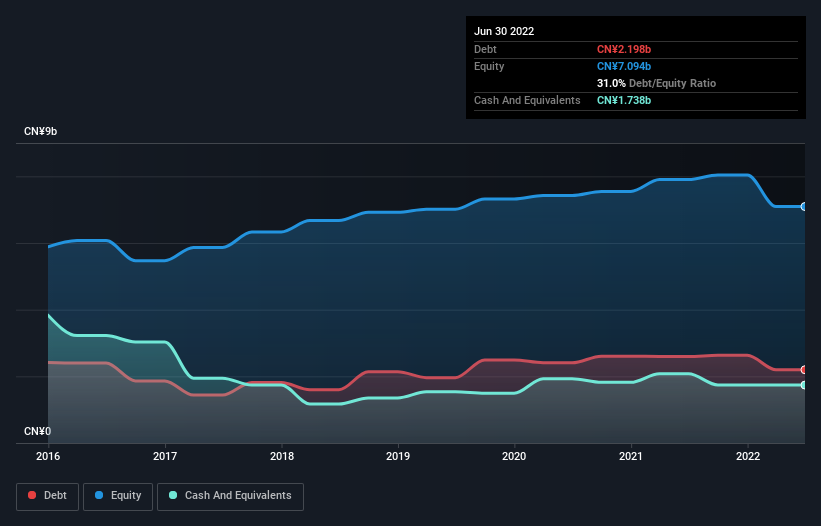821x526 pixels.
Task: Click the 2018 x-axis label
Action: 282,456
